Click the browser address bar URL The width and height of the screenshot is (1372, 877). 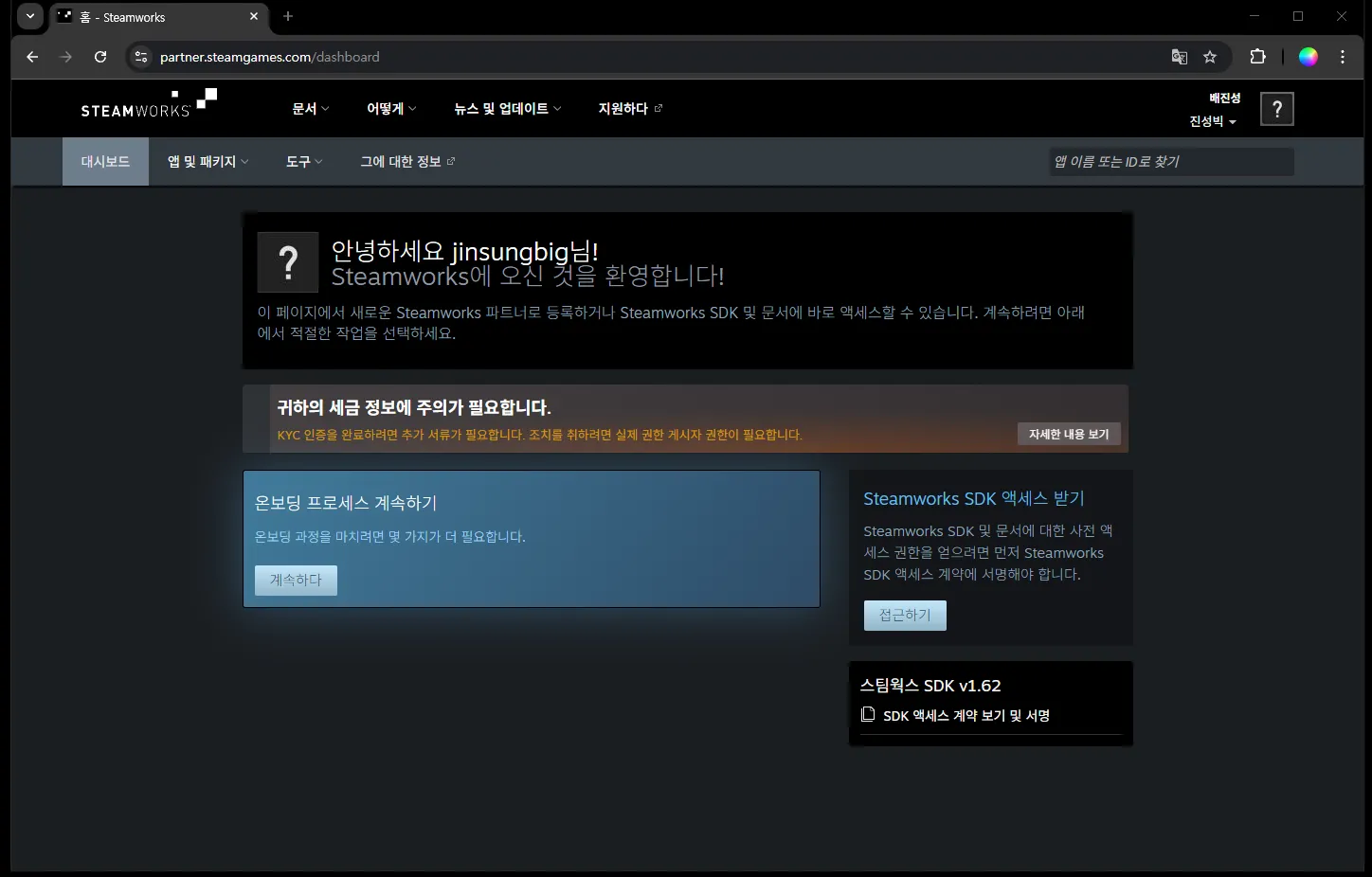click(x=270, y=57)
